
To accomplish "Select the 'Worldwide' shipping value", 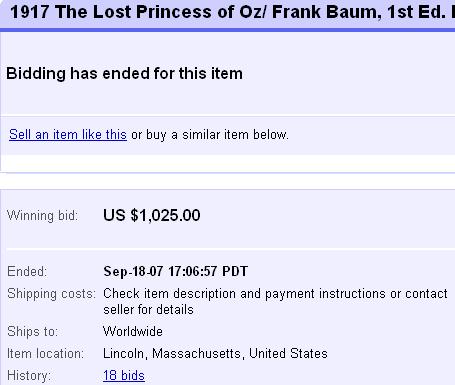I will tap(133, 332).
